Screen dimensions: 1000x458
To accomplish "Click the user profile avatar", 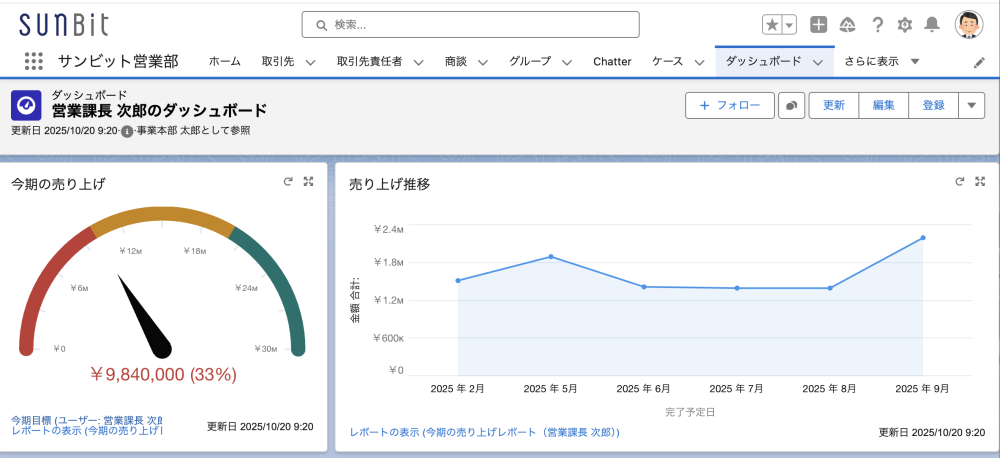I will click(969, 25).
